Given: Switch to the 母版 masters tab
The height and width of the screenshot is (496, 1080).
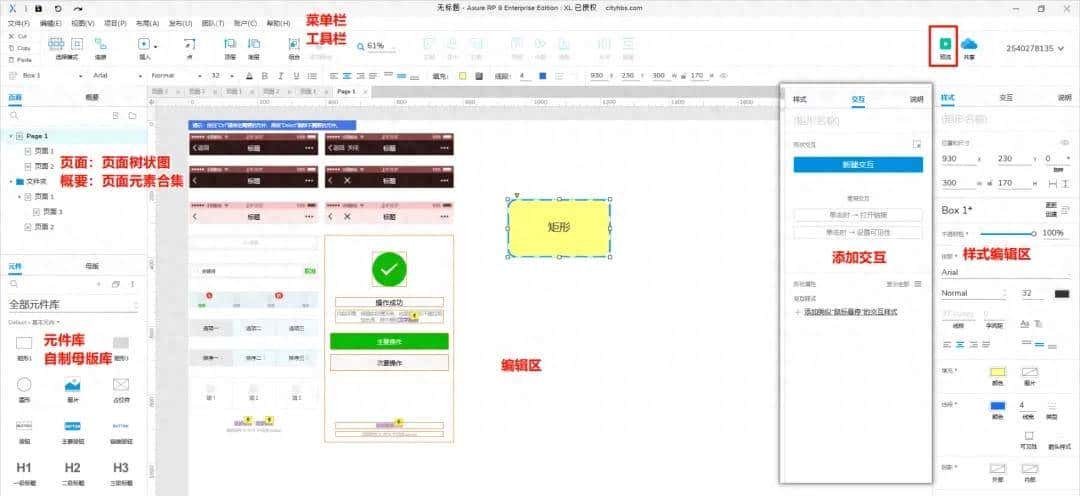Looking at the screenshot, I should (92, 266).
